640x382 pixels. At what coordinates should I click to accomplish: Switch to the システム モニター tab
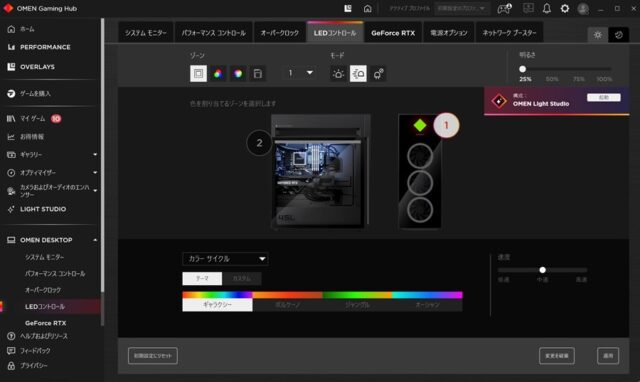[146, 33]
